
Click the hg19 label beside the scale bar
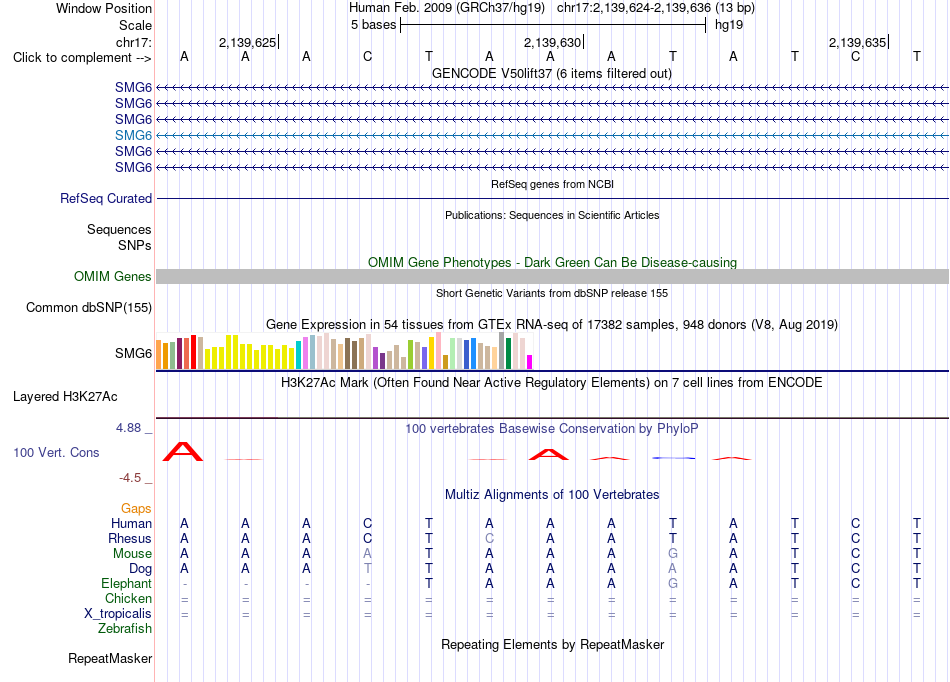pyautogui.click(x=729, y=25)
